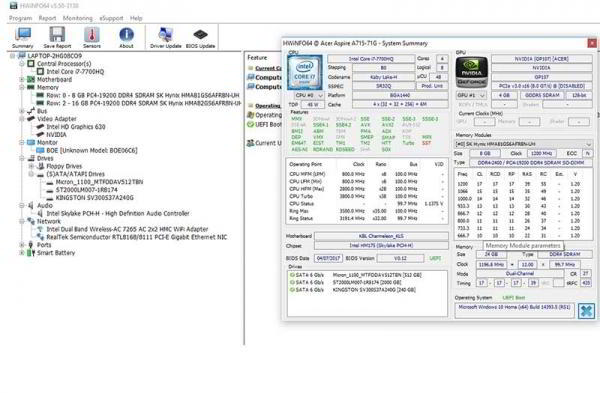
Task: Click the CPU Turbo operating point row
Action: point(366,196)
